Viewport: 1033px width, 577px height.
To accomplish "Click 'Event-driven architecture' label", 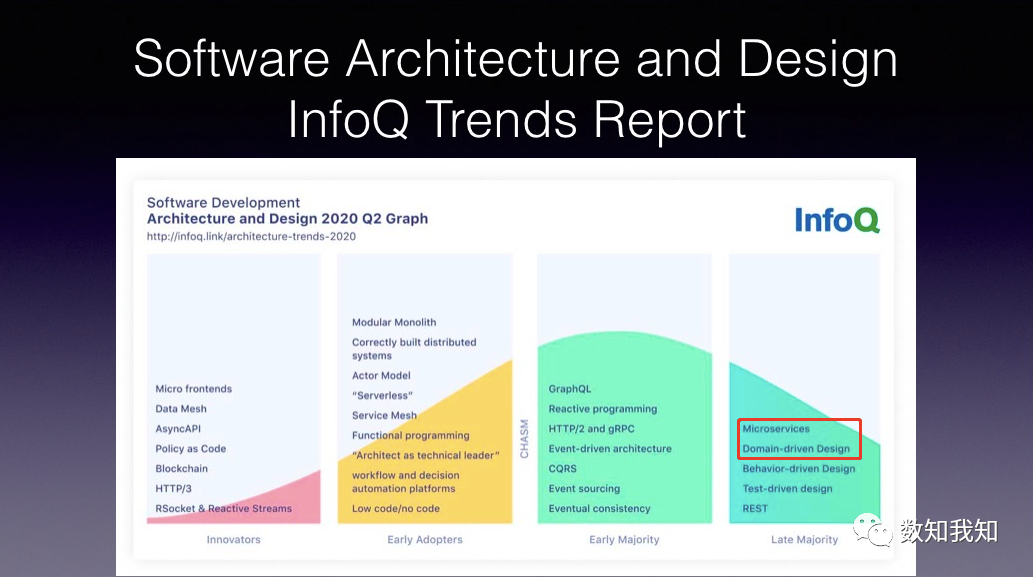I will tap(610, 449).
